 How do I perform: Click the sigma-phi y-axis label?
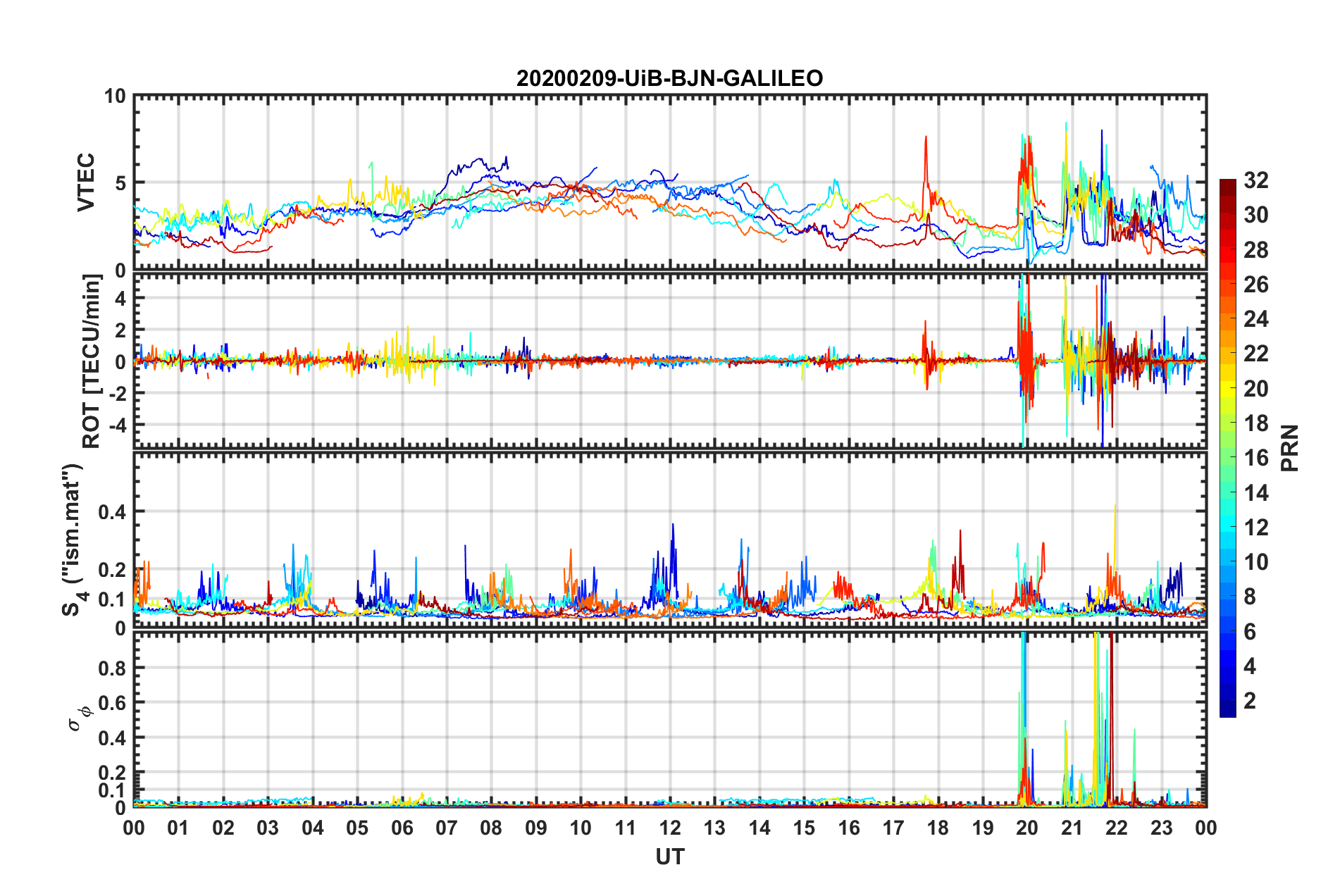tap(79, 718)
